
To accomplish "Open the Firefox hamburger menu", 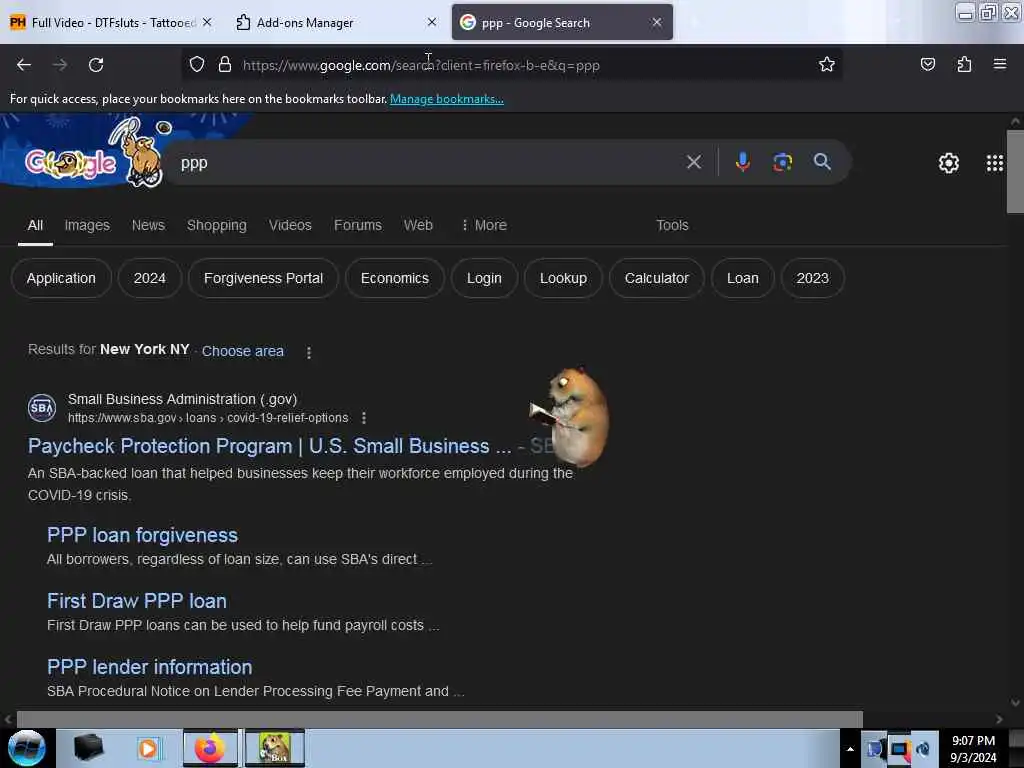I will pos(1000,64).
